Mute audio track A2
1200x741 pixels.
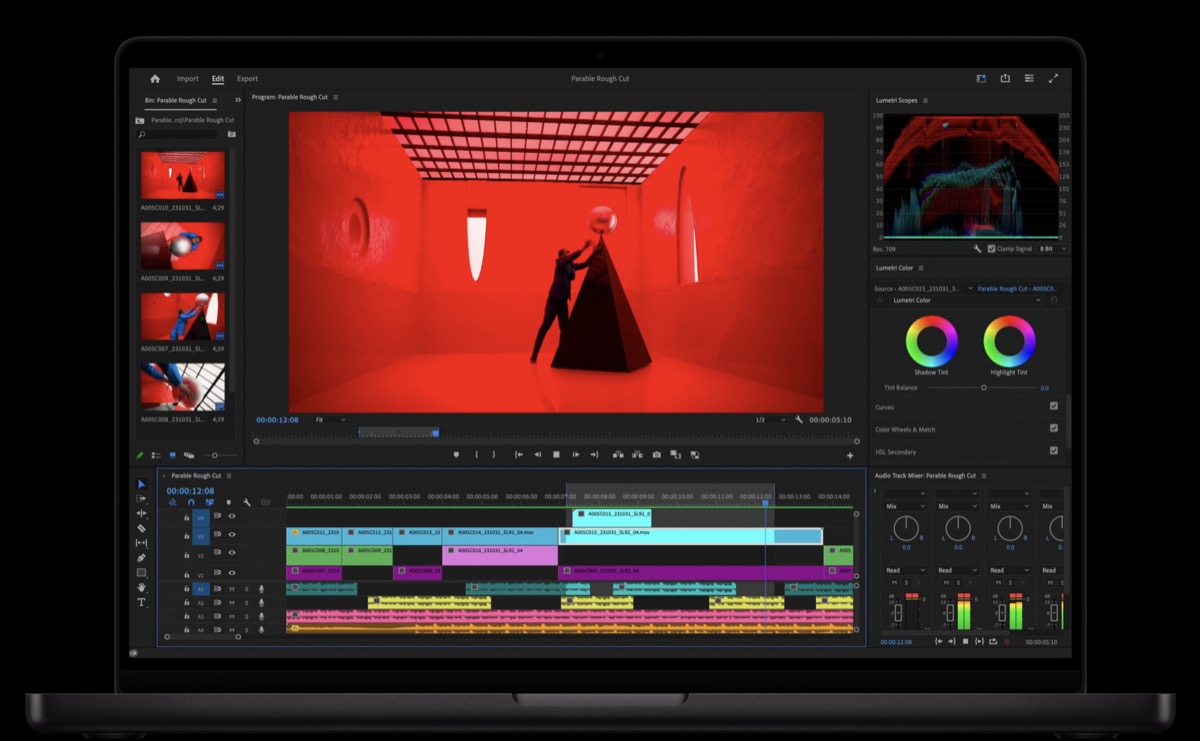(232, 603)
